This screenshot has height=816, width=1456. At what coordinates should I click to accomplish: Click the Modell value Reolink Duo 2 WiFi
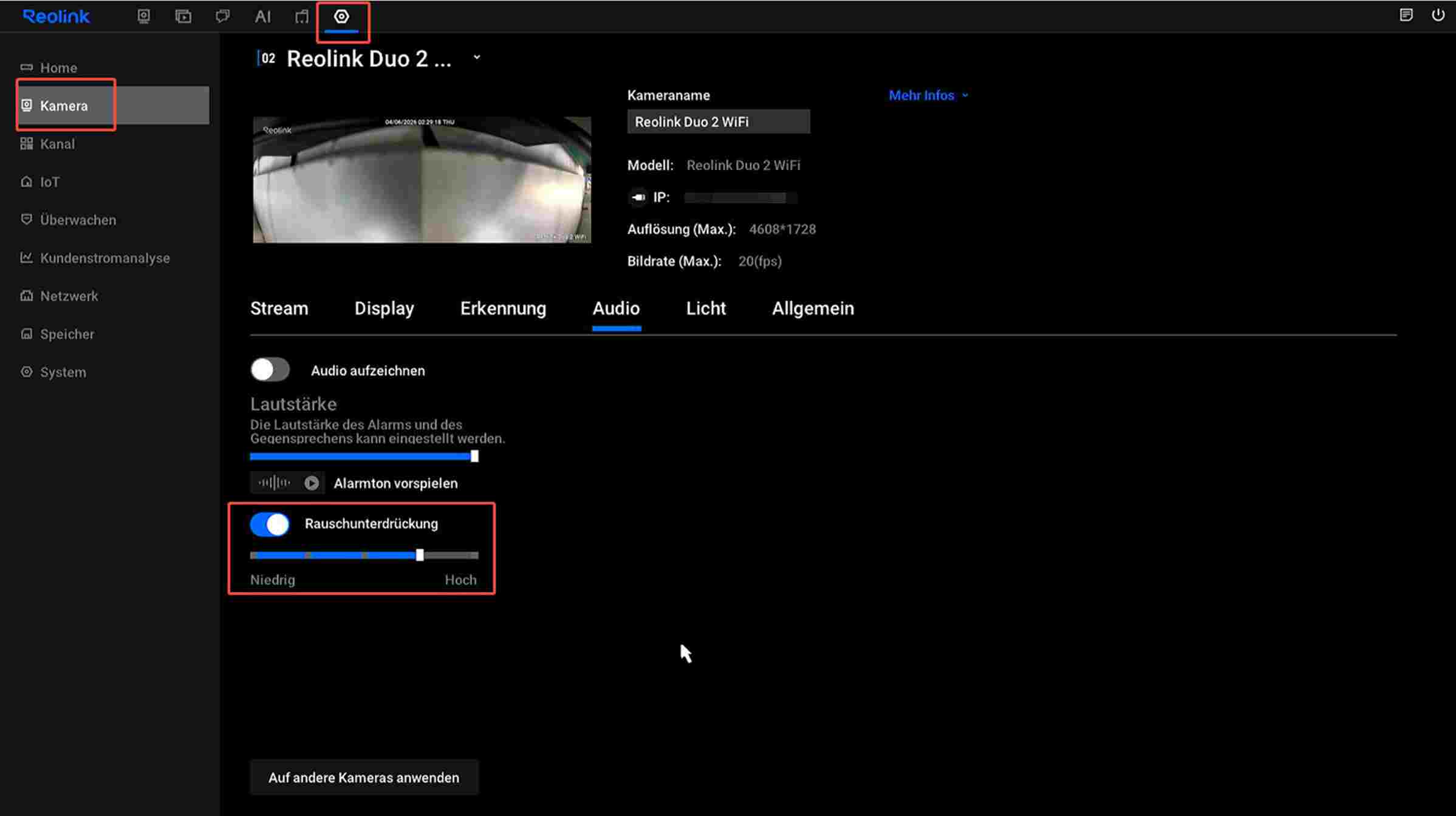[x=743, y=165]
